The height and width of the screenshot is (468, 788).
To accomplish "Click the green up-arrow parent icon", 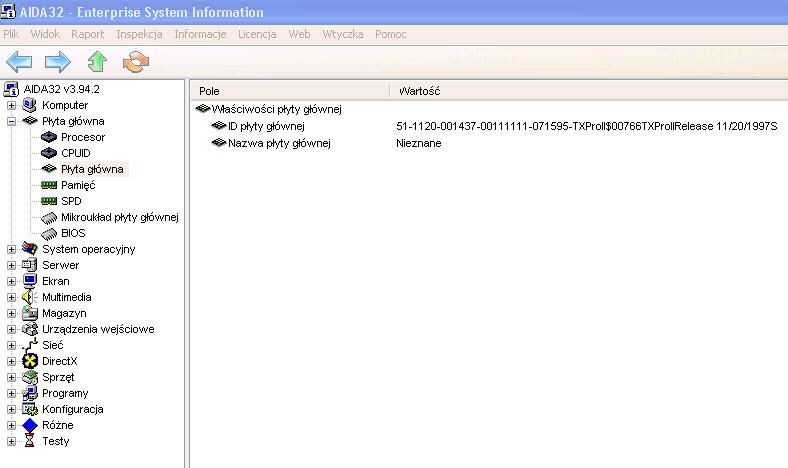I will tap(97, 62).
